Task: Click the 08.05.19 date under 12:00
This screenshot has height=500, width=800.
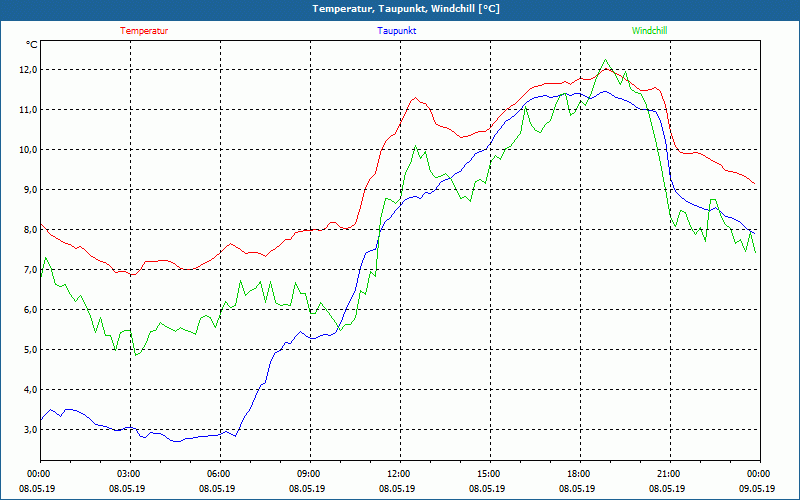Action: 397,488
